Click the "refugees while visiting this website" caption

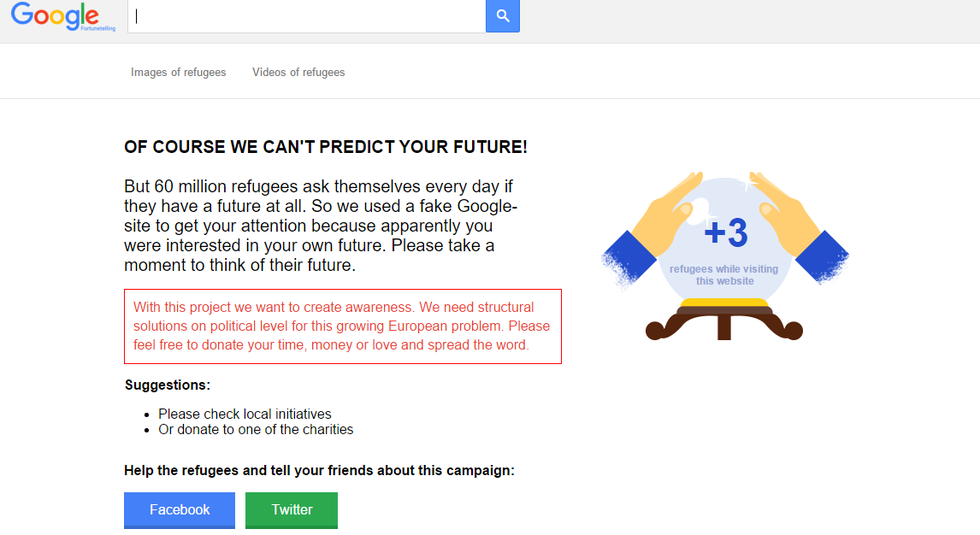[724, 275]
